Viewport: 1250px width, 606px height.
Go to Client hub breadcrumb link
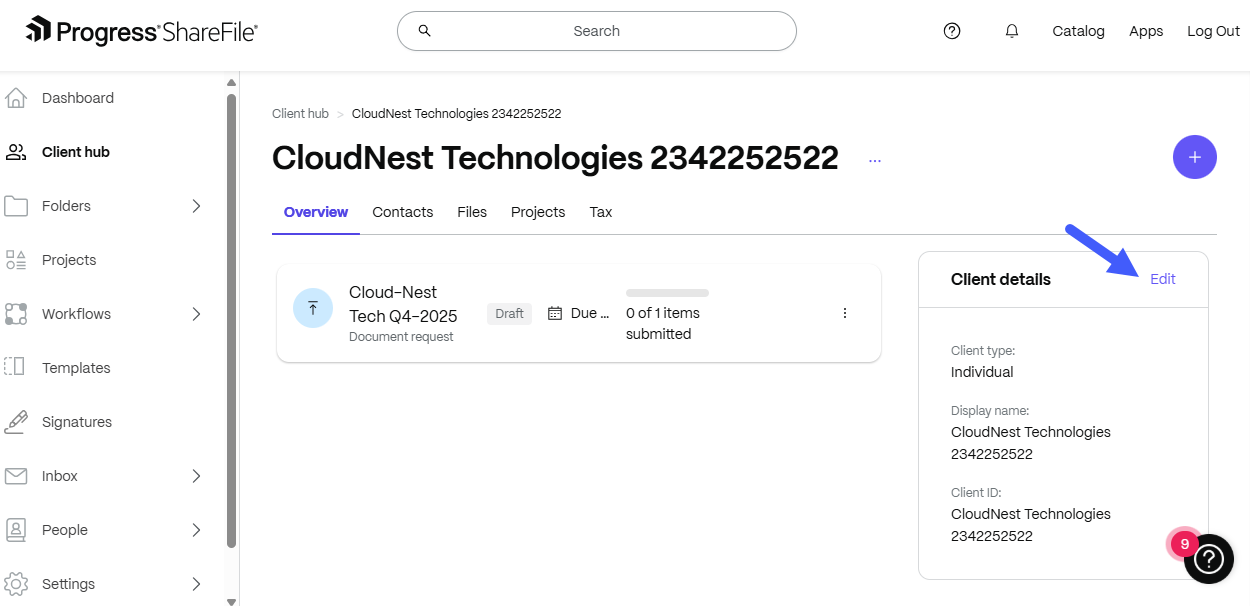(x=300, y=114)
